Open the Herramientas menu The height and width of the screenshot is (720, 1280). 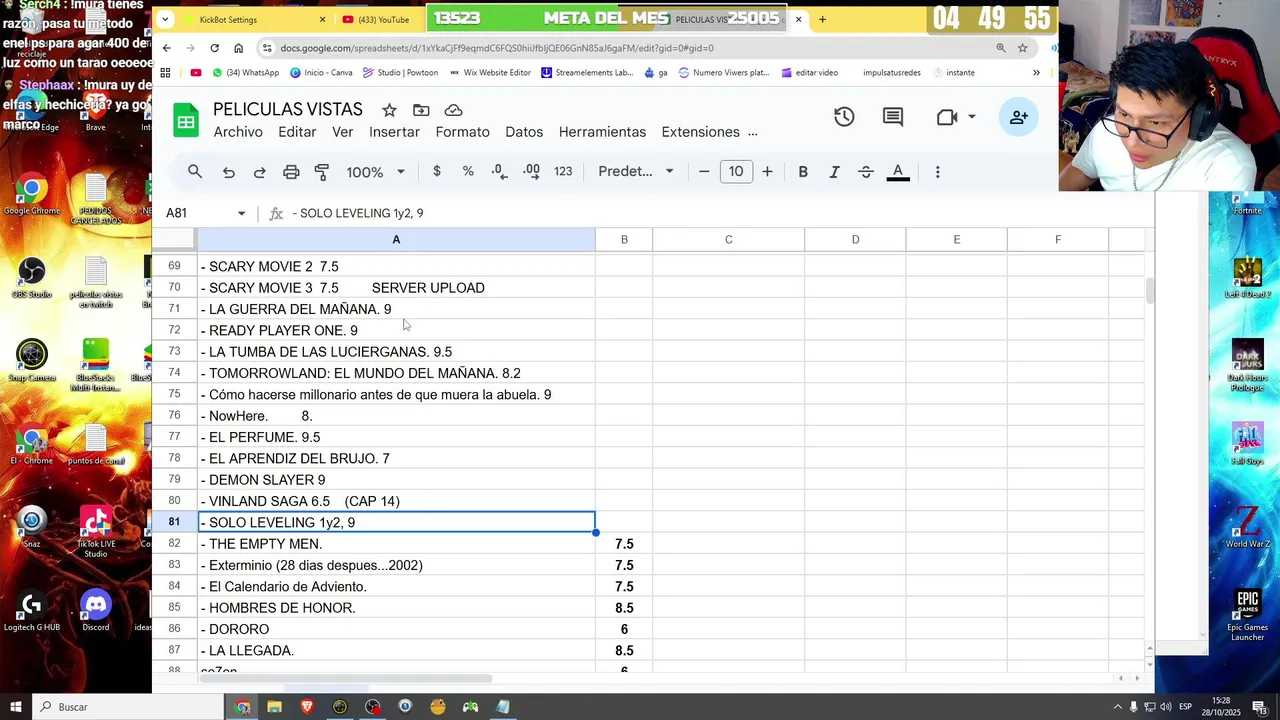click(602, 132)
